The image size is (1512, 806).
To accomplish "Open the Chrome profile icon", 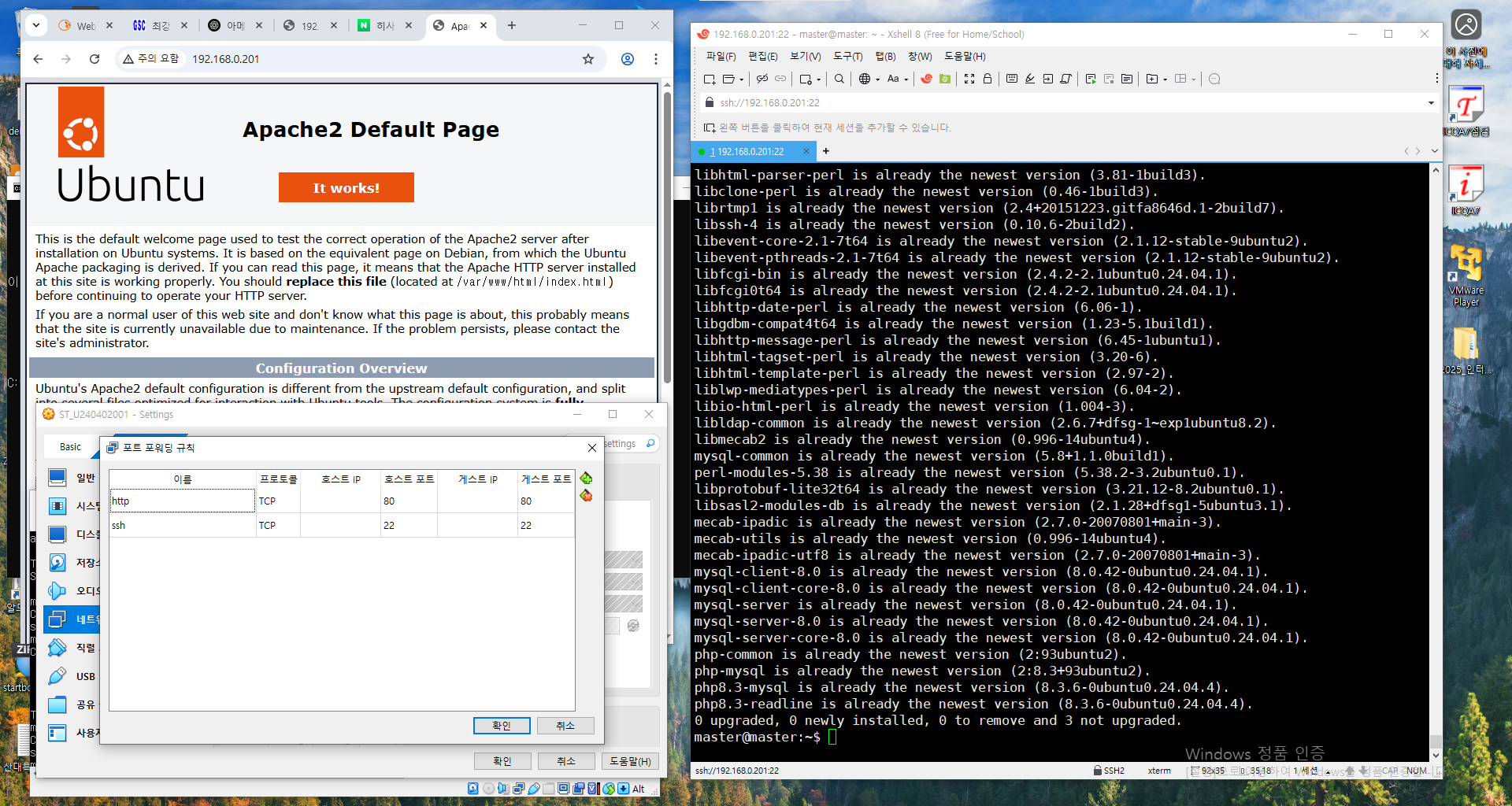I will [628, 59].
